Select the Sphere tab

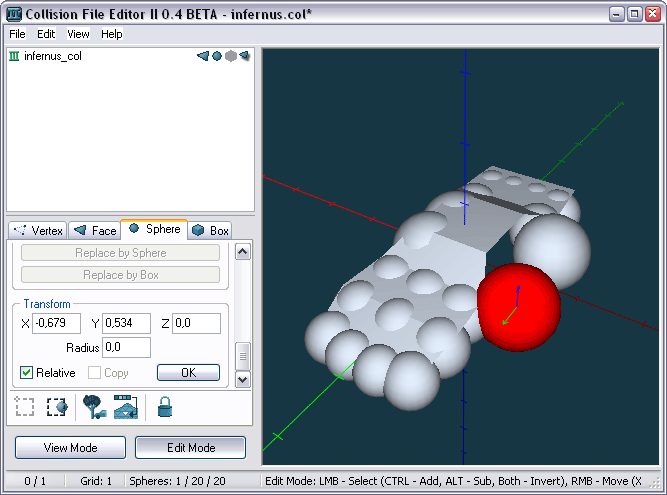[154, 229]
